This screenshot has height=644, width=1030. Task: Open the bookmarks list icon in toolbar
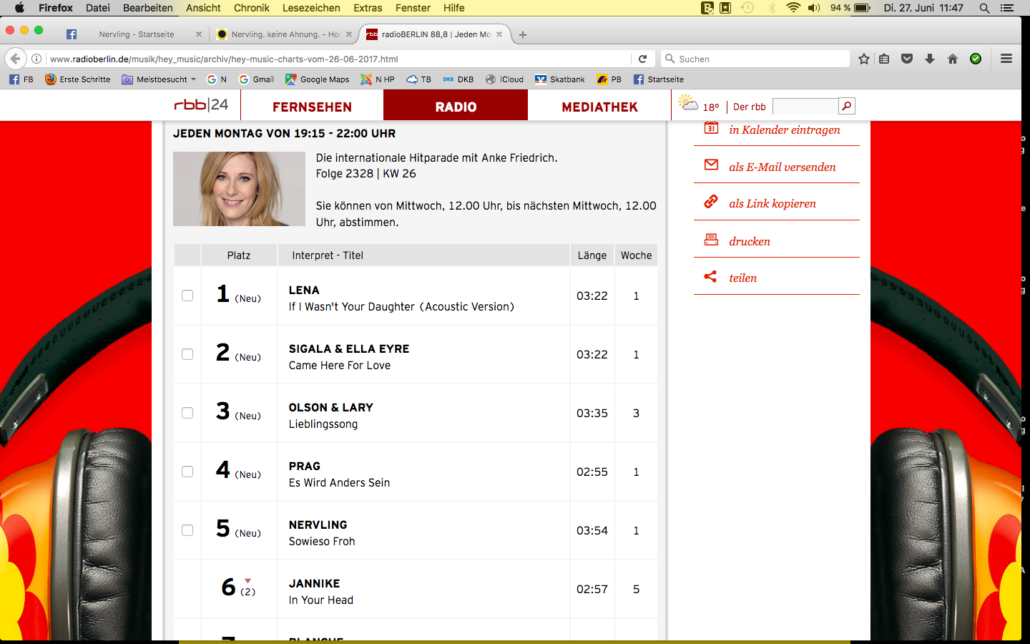click(884, 58)
